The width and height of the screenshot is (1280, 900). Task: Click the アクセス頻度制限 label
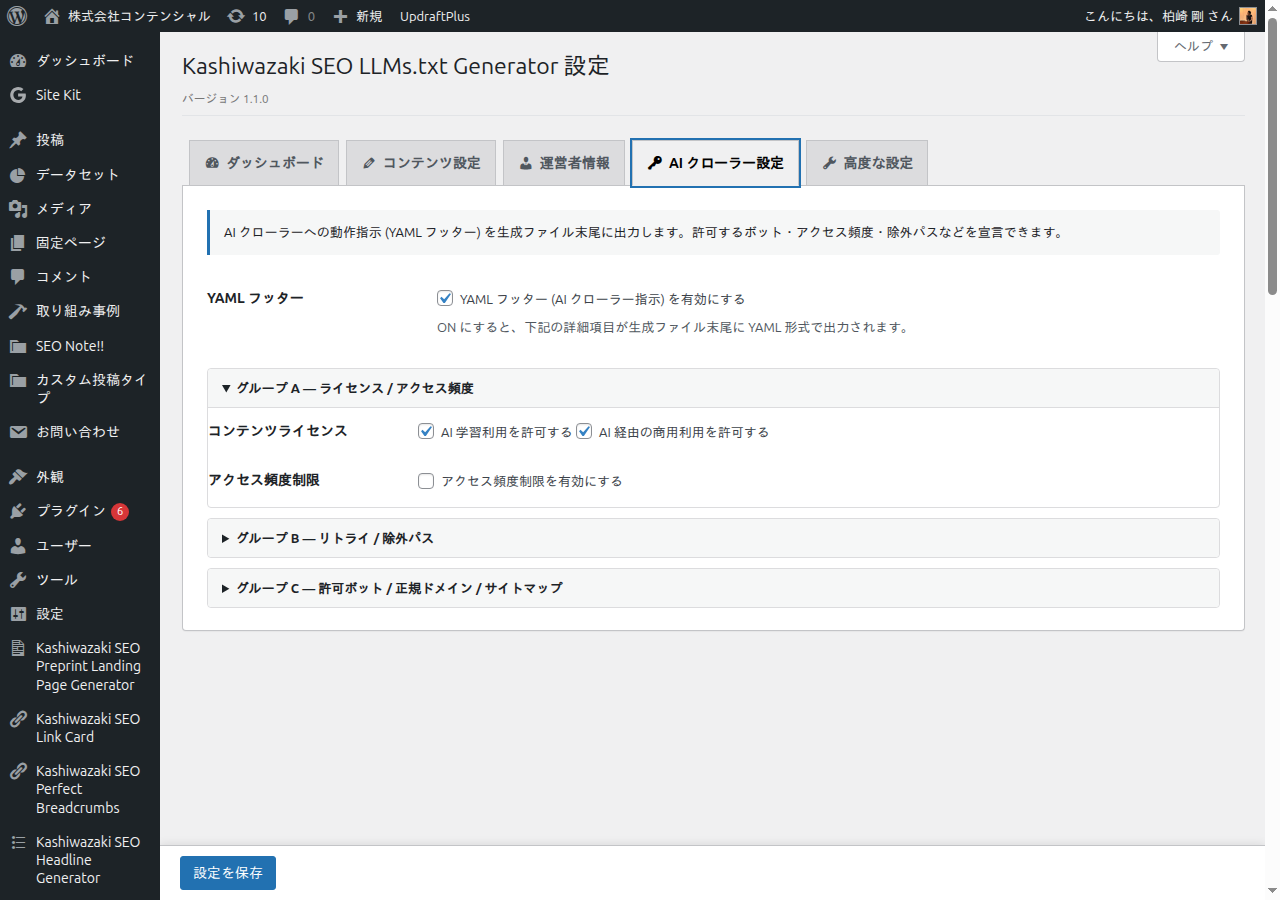[264, 480]
